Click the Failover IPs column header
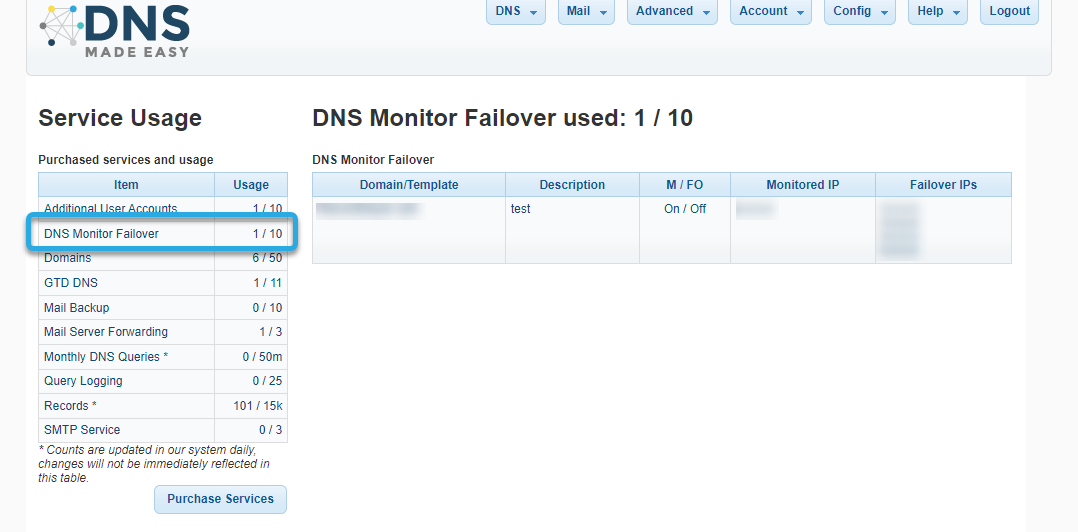The width and height of the screenshot is (1078, 532). (943, 185)
